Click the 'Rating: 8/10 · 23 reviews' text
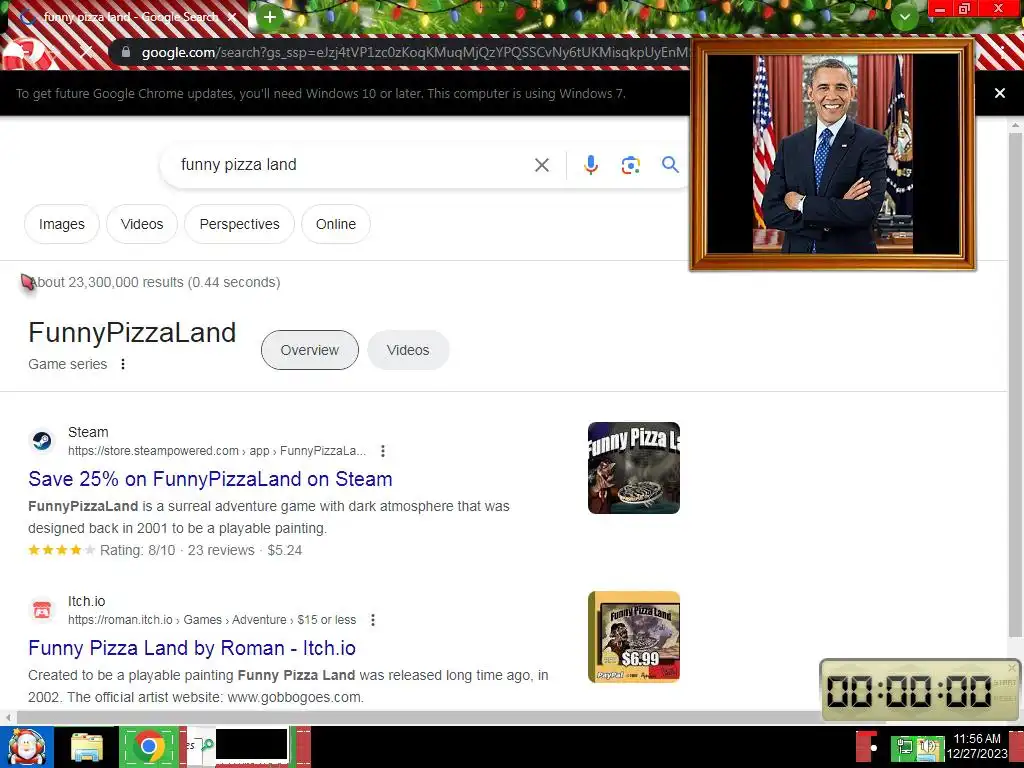Image resolution: width=1024 pixels, height=768 pixels. pyautogui.click(x=177, y=550)
